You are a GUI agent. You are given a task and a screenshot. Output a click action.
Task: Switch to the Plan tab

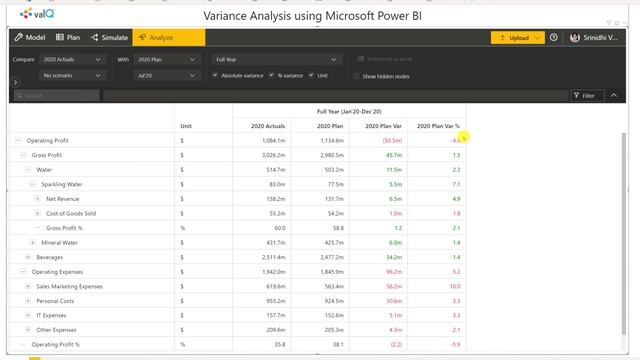pos(68,38)
